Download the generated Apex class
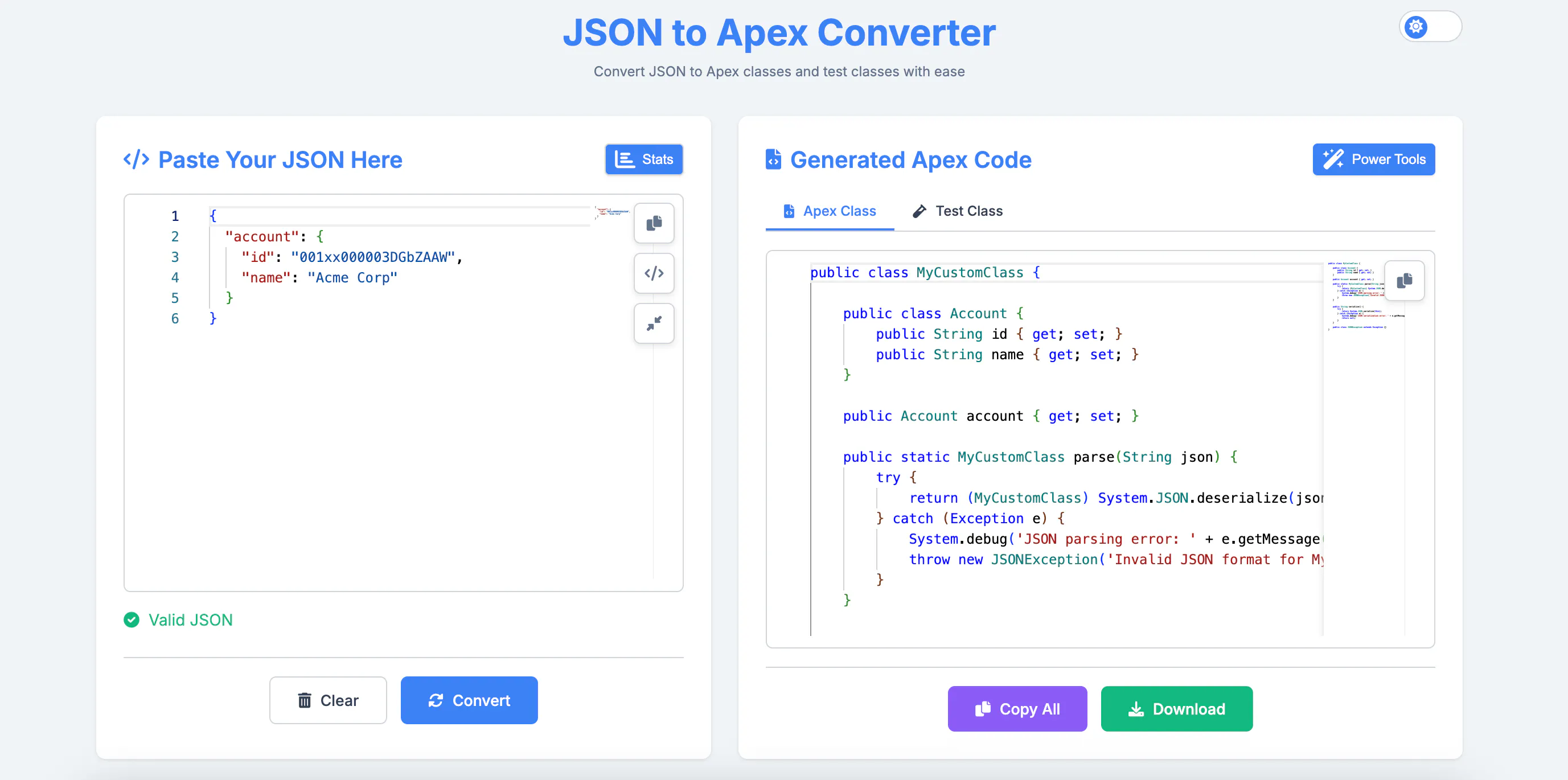This screenshot has height=780, width=1568. [1177, 709]
